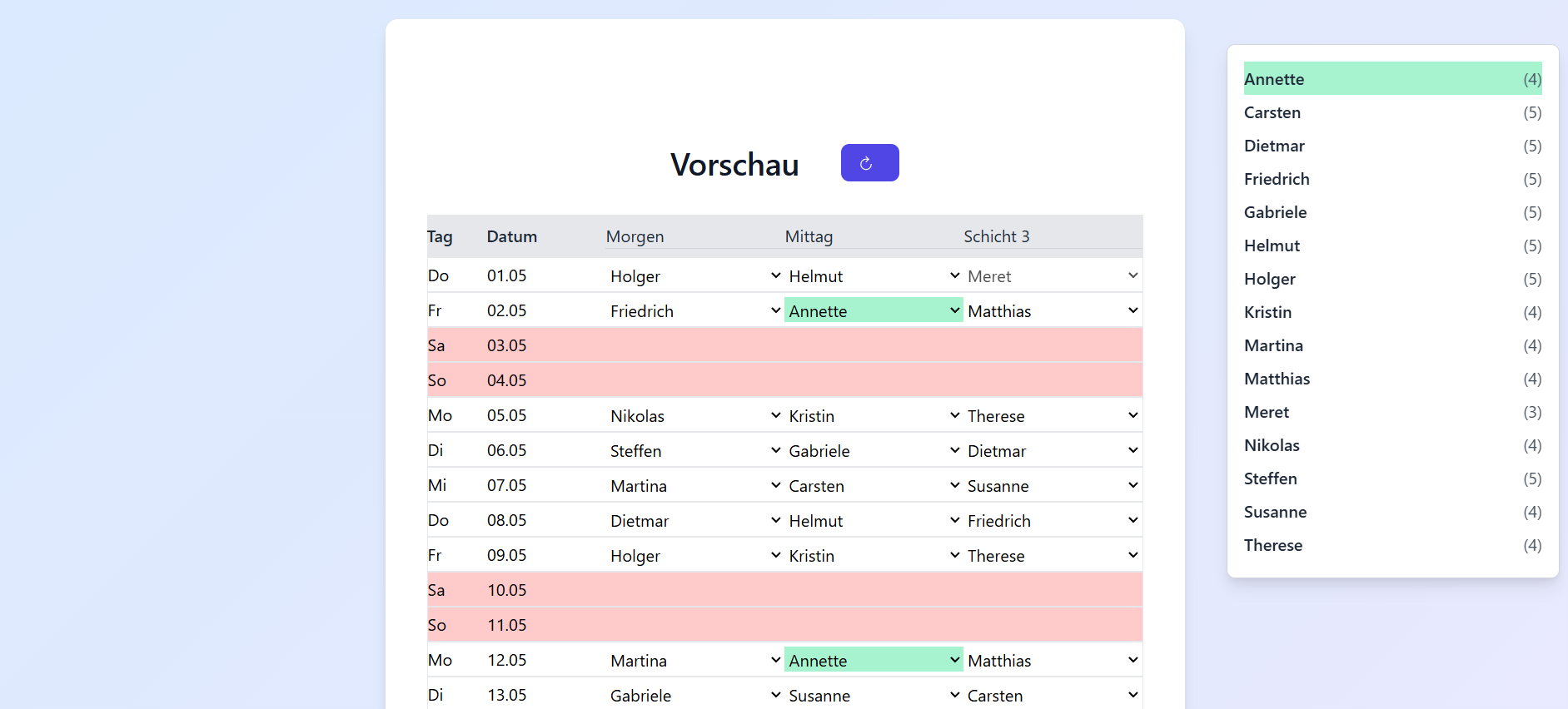The width and height of the screenshot is (1568, 709).
Task: Click the Sunday 11.05 weekend row
Action: (x=784, y=625)
